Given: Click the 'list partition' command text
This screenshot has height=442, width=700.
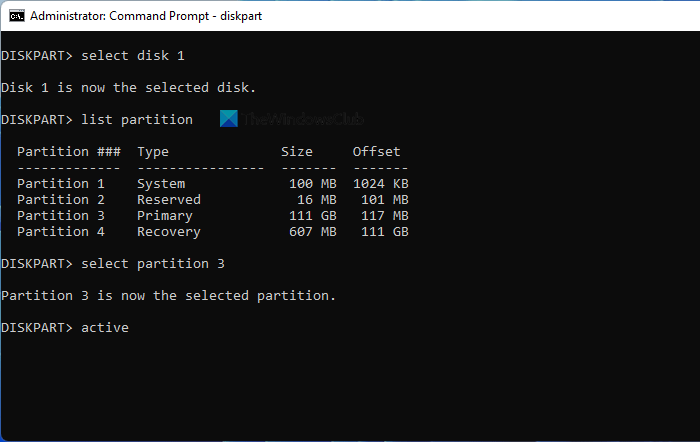Looking at the screenshot, I should (136, 120).
